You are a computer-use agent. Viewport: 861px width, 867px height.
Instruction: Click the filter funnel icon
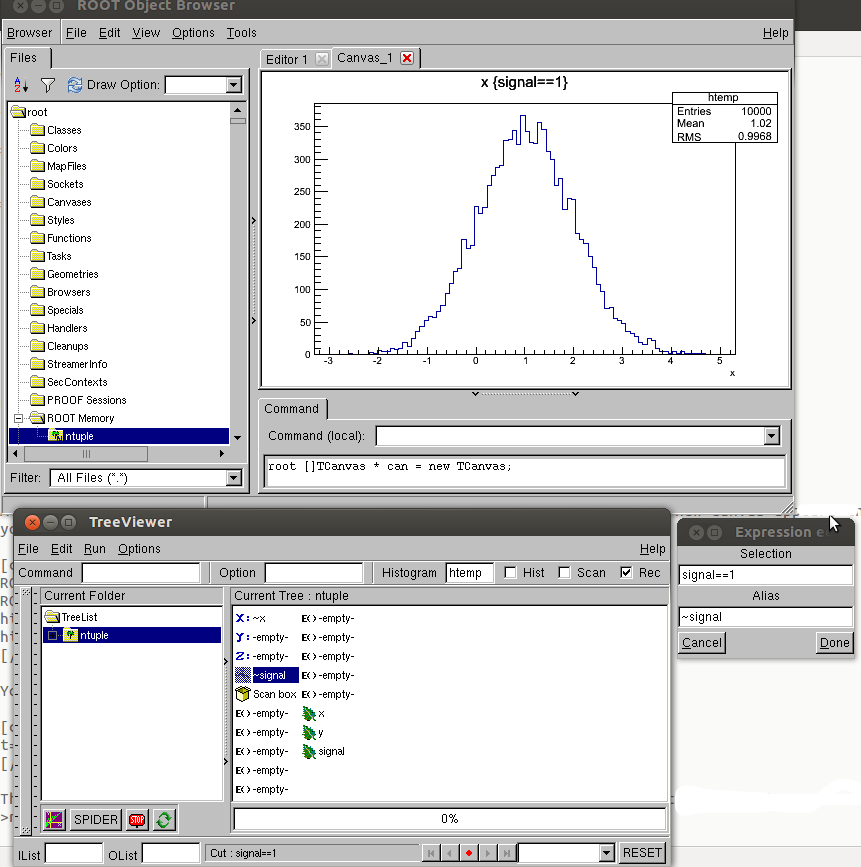(47, 86)
